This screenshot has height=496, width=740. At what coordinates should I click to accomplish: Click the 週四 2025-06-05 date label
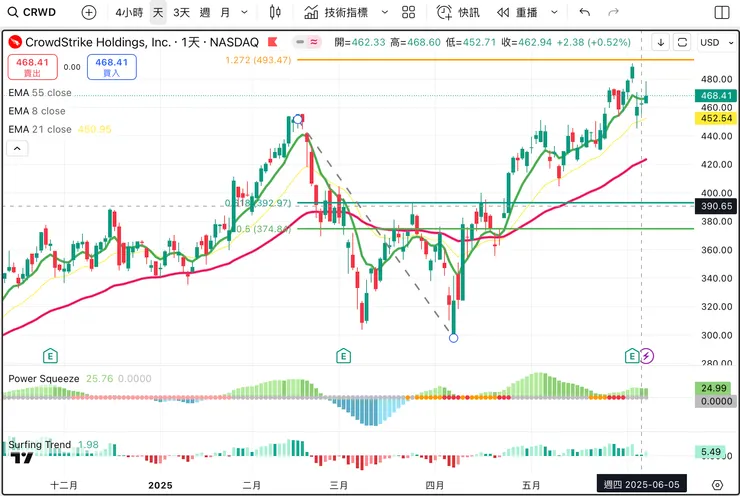[x=641, y=485]
